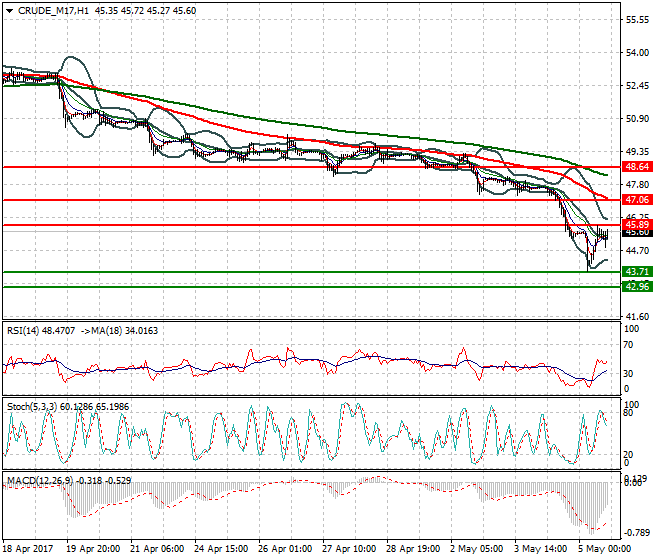Image resolution: width=660 pixels, height=560 pixels.
Task: Click the 19 Apr 20:00 time label
Action: click(x=93, y=549)
